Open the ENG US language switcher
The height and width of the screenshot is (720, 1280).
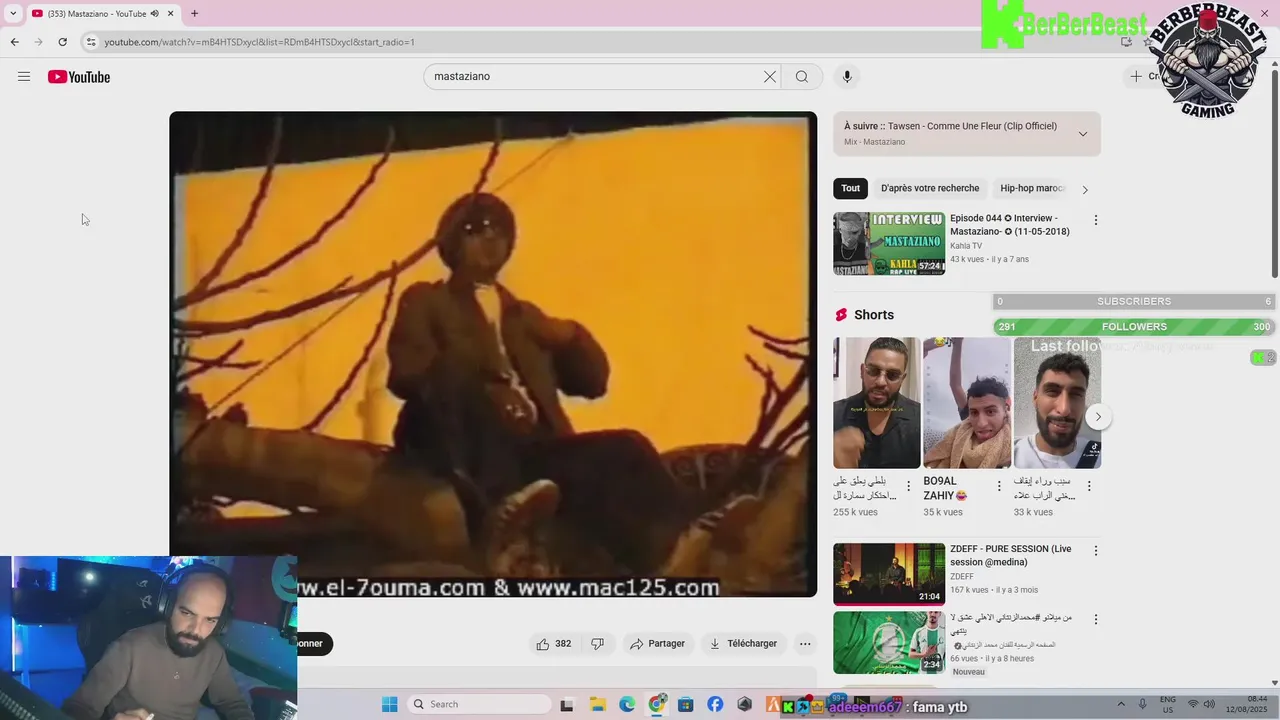click(x=1167, y=704)
